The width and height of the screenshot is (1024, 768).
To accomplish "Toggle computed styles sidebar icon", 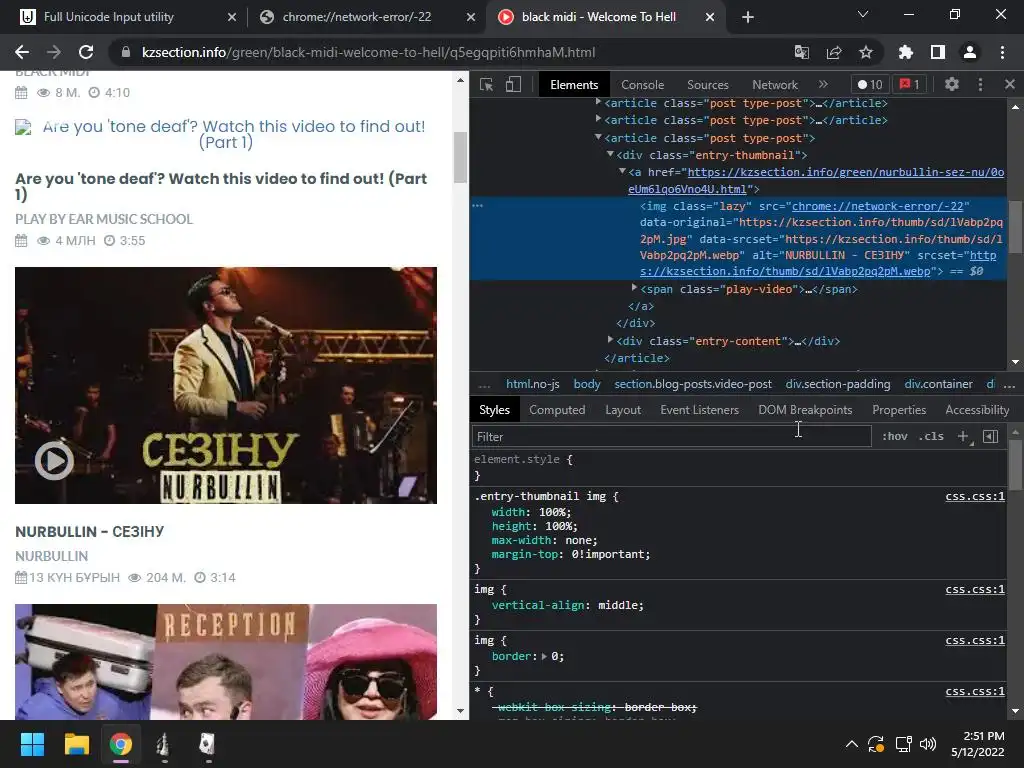I will click(991, 436).
